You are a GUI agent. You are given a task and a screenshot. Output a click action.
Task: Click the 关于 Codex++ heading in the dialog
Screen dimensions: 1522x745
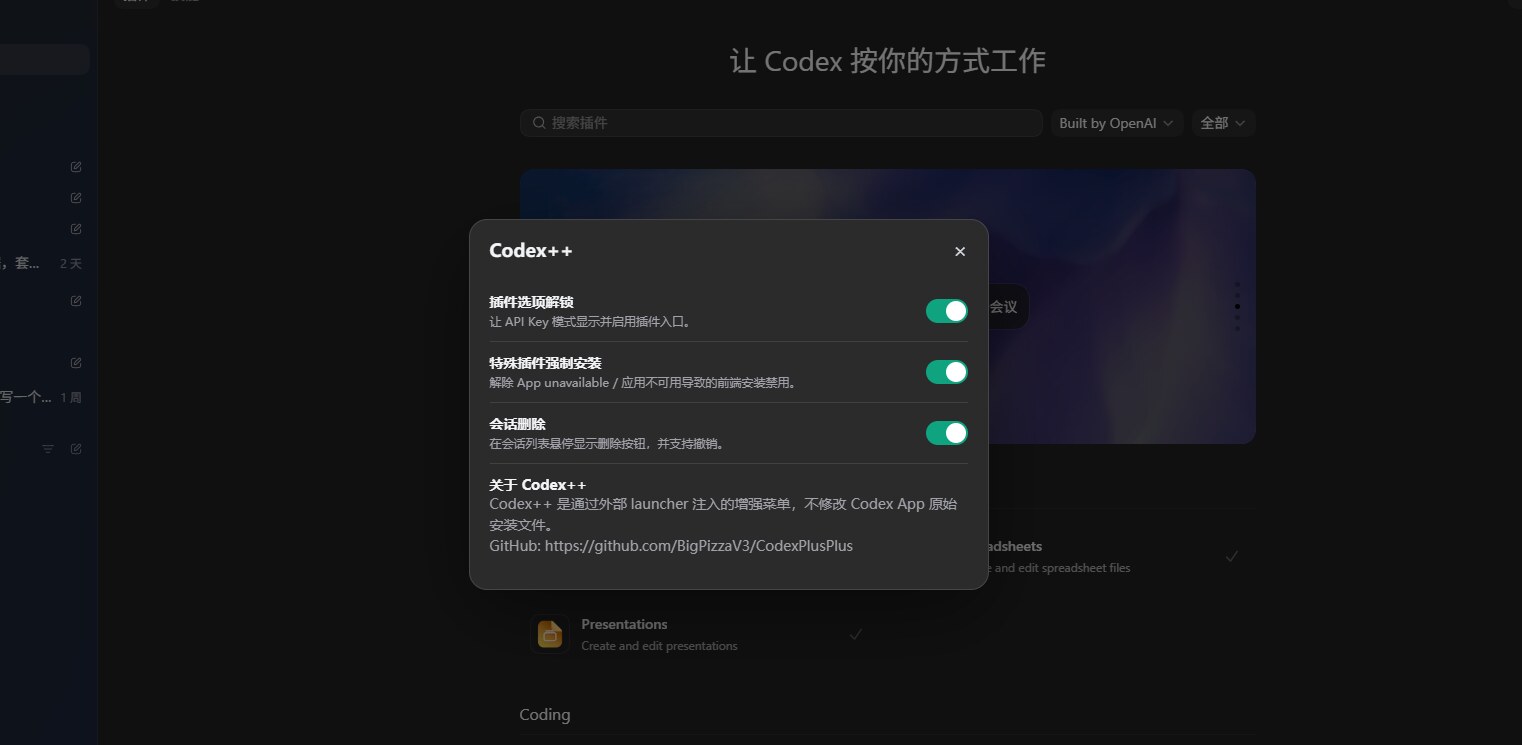[x=538, y=485]
